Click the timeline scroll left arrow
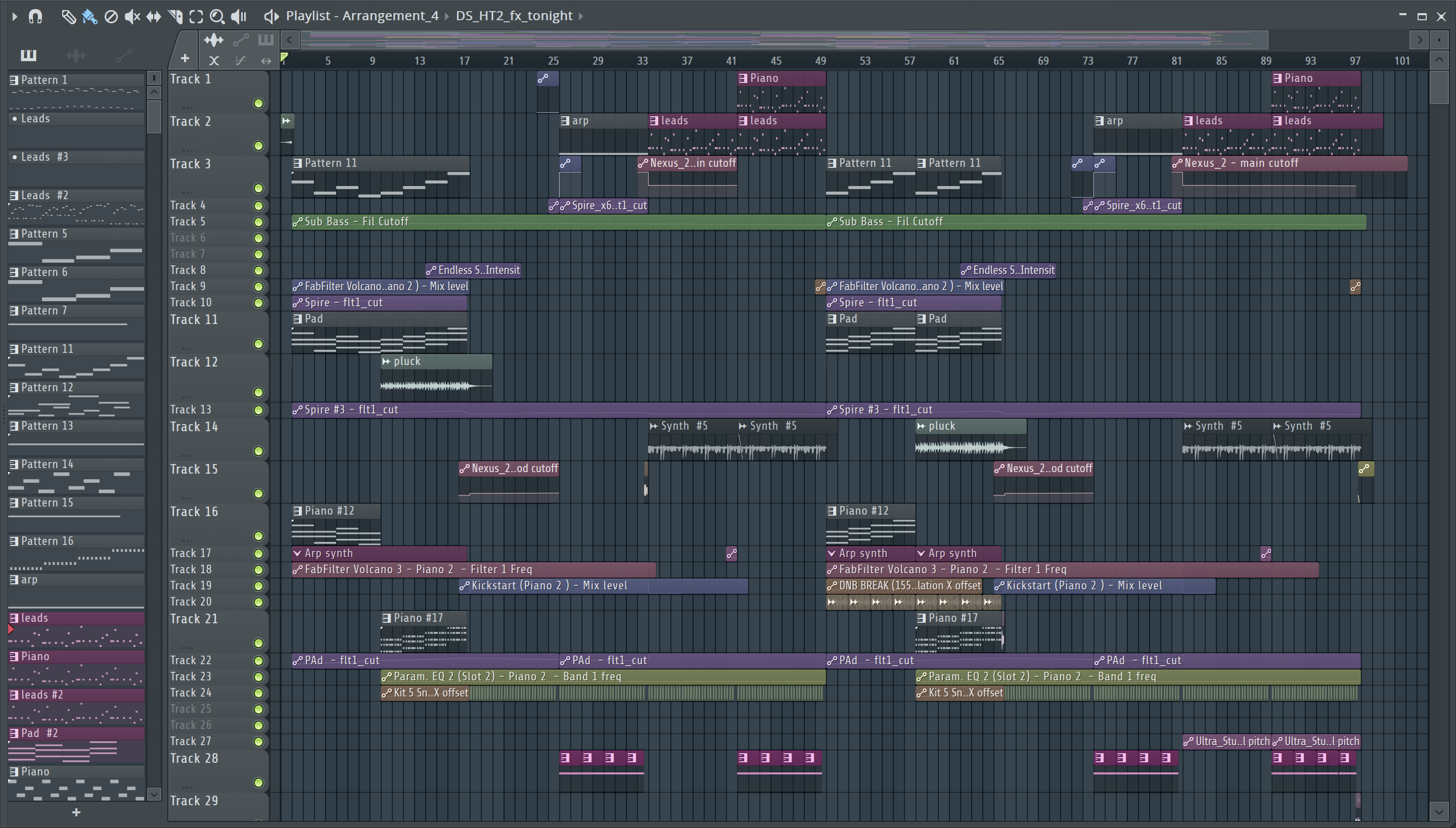This screenshot has width=1456, height=828. 290,40
